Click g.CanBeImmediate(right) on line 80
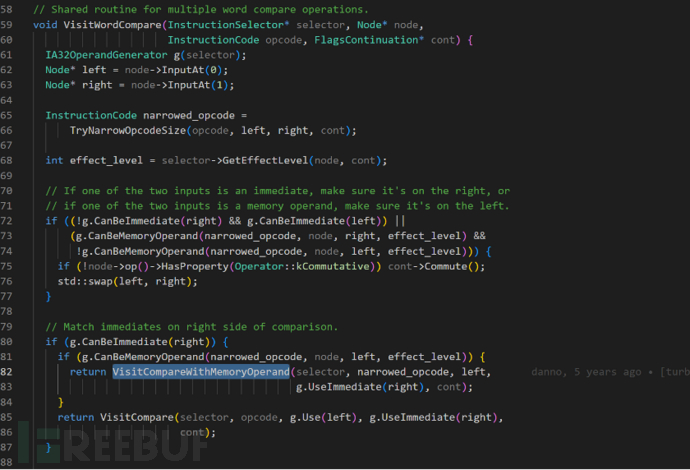This screenshot has width=690, height=470. 139,342
